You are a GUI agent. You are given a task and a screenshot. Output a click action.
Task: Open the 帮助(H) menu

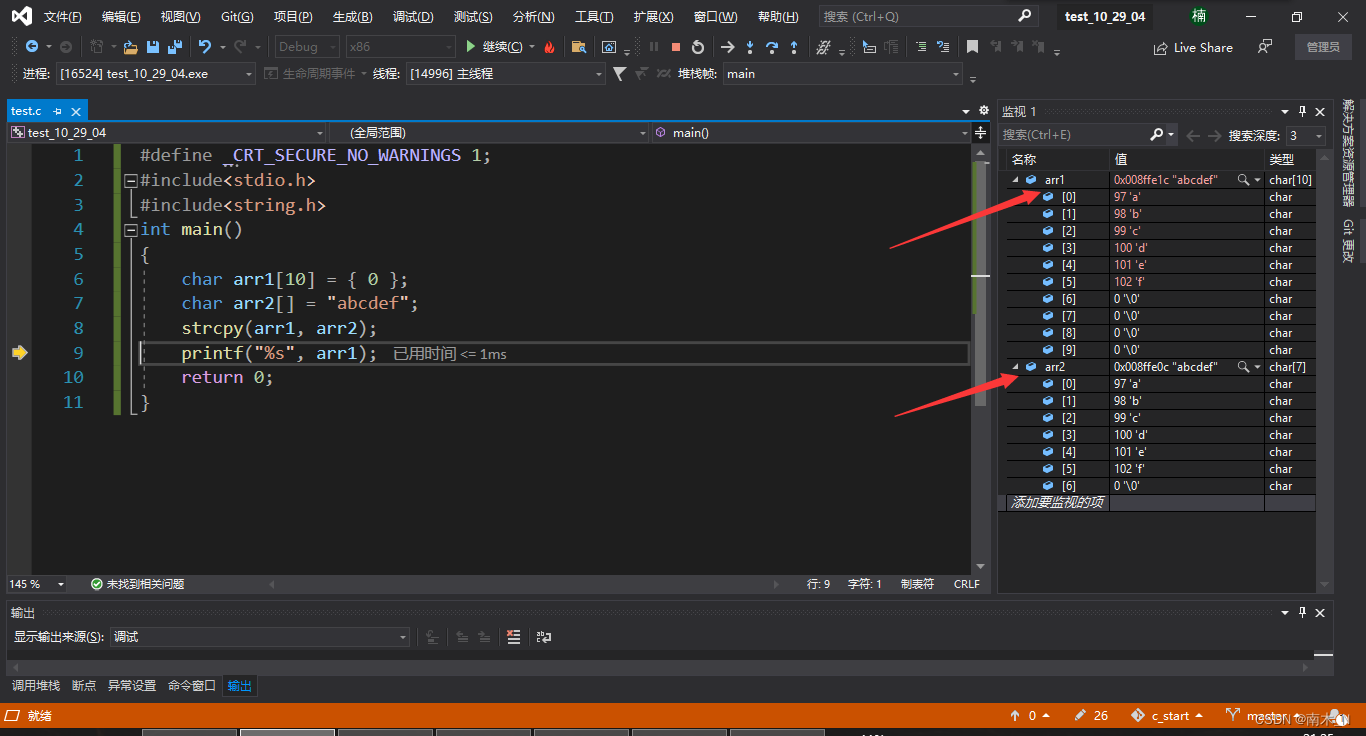[778, 17]
